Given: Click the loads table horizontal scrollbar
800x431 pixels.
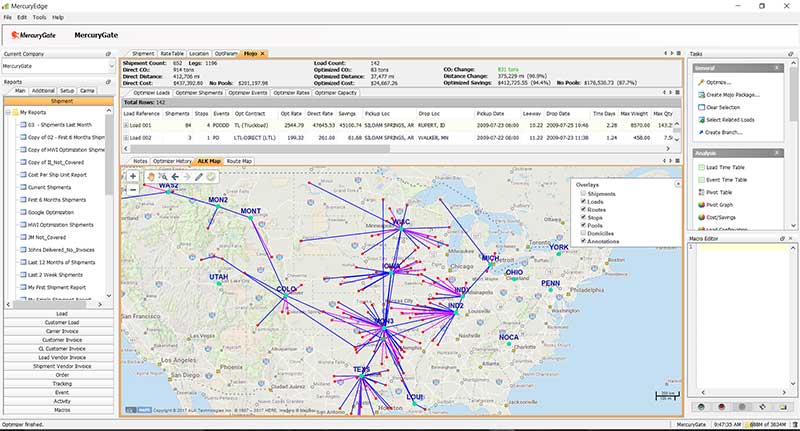Looking at the screenshot, I should click(x=260, y=148).
